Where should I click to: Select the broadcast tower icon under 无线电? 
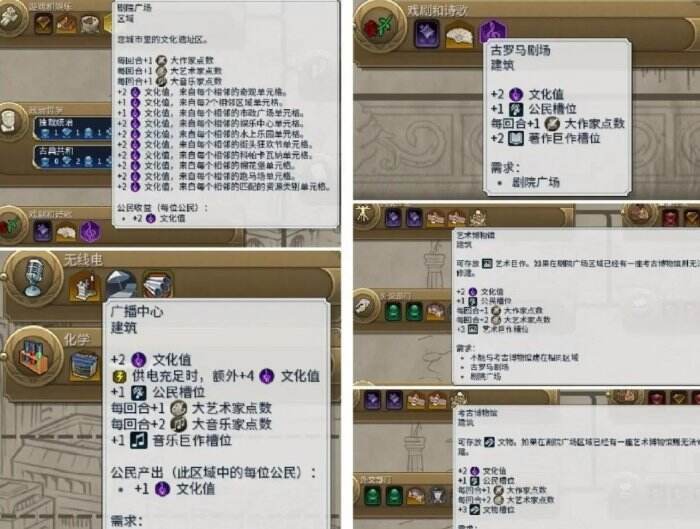point(85,286)
